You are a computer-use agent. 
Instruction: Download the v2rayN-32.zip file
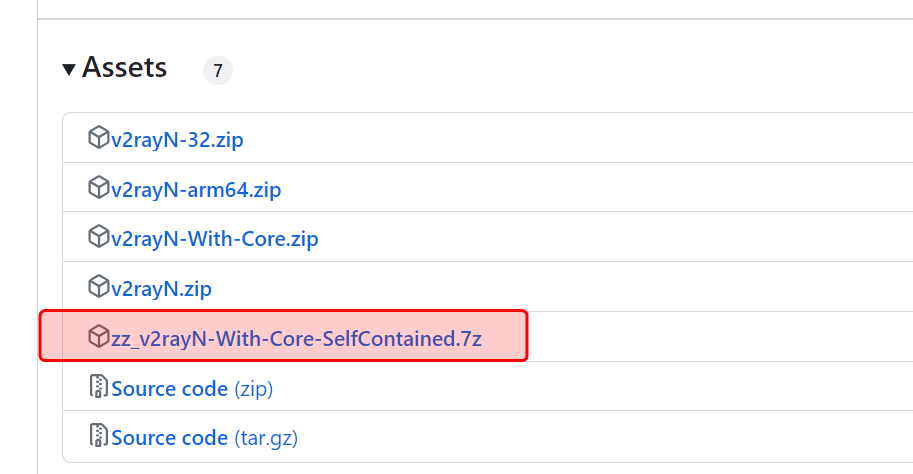(177, 139)
